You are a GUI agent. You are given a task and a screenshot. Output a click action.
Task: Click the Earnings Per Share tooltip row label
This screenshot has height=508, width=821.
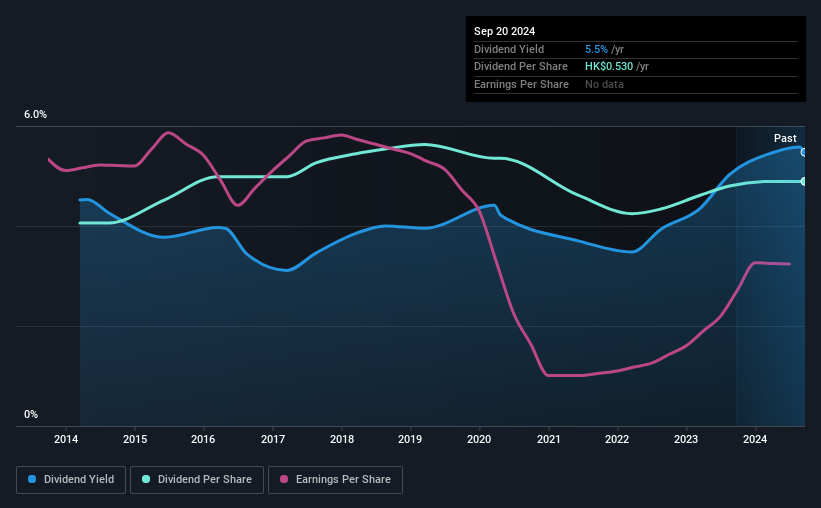click(x=522, y=84)
